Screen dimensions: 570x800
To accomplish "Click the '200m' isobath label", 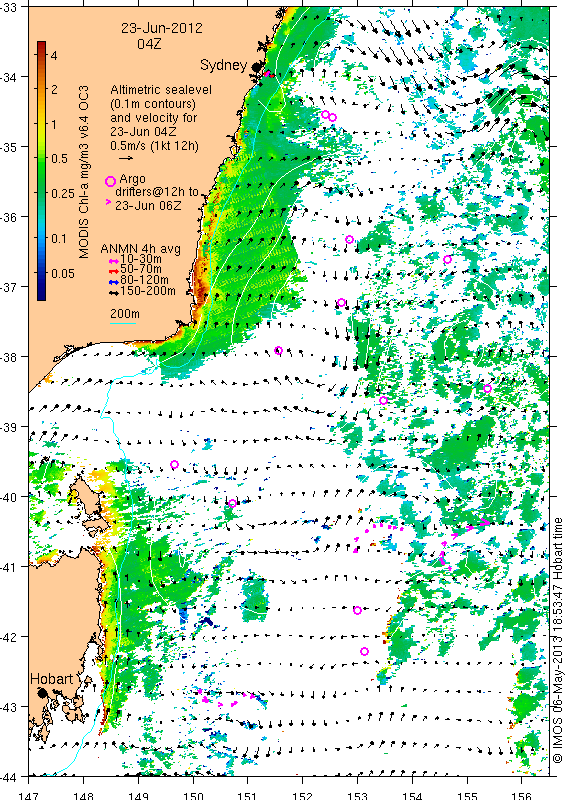I will [x=125, y=314].
